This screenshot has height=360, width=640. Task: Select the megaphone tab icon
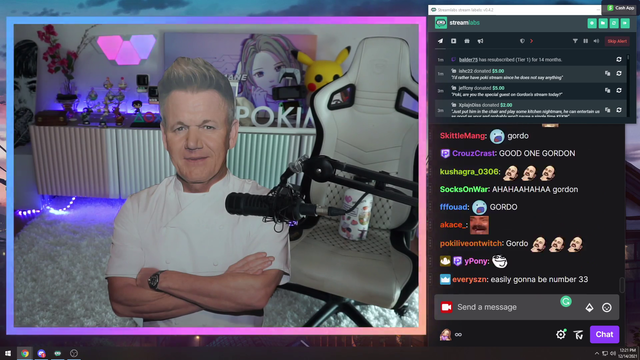pos(480,41)
